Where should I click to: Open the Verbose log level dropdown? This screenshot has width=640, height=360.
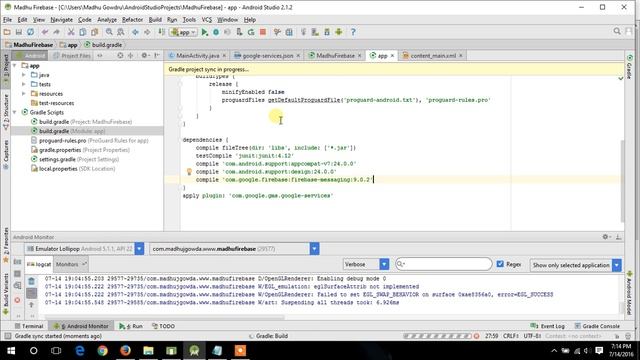pos(384,264)
